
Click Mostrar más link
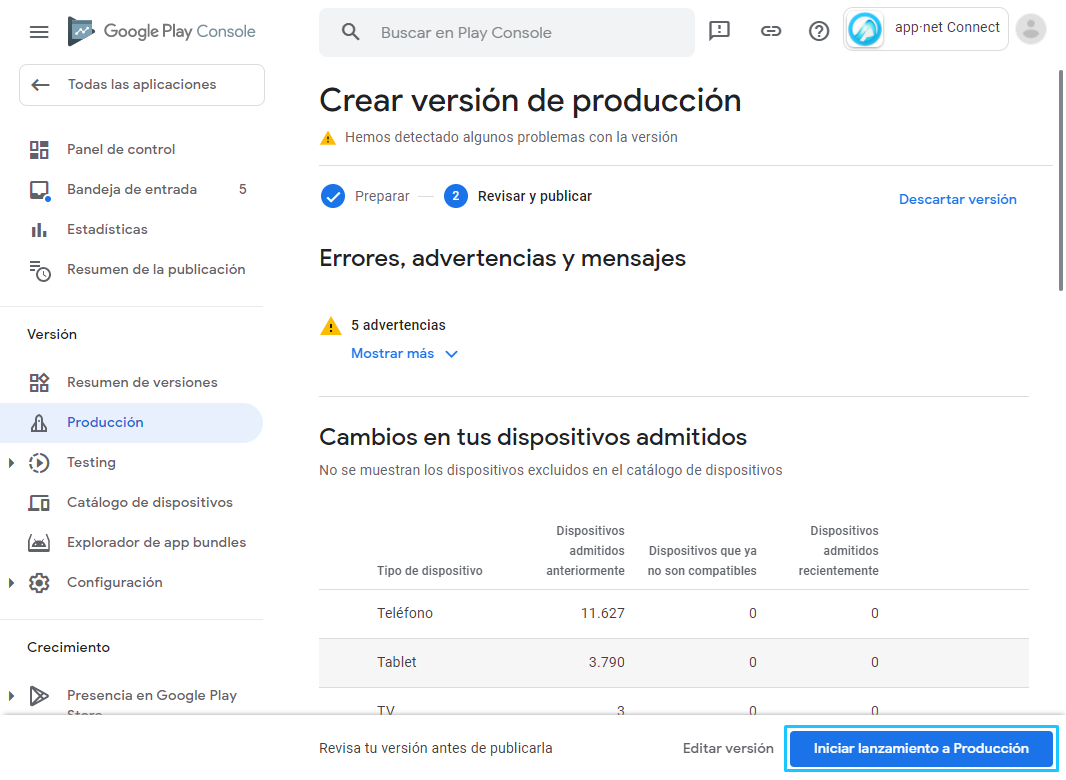[x=392, y=354]
